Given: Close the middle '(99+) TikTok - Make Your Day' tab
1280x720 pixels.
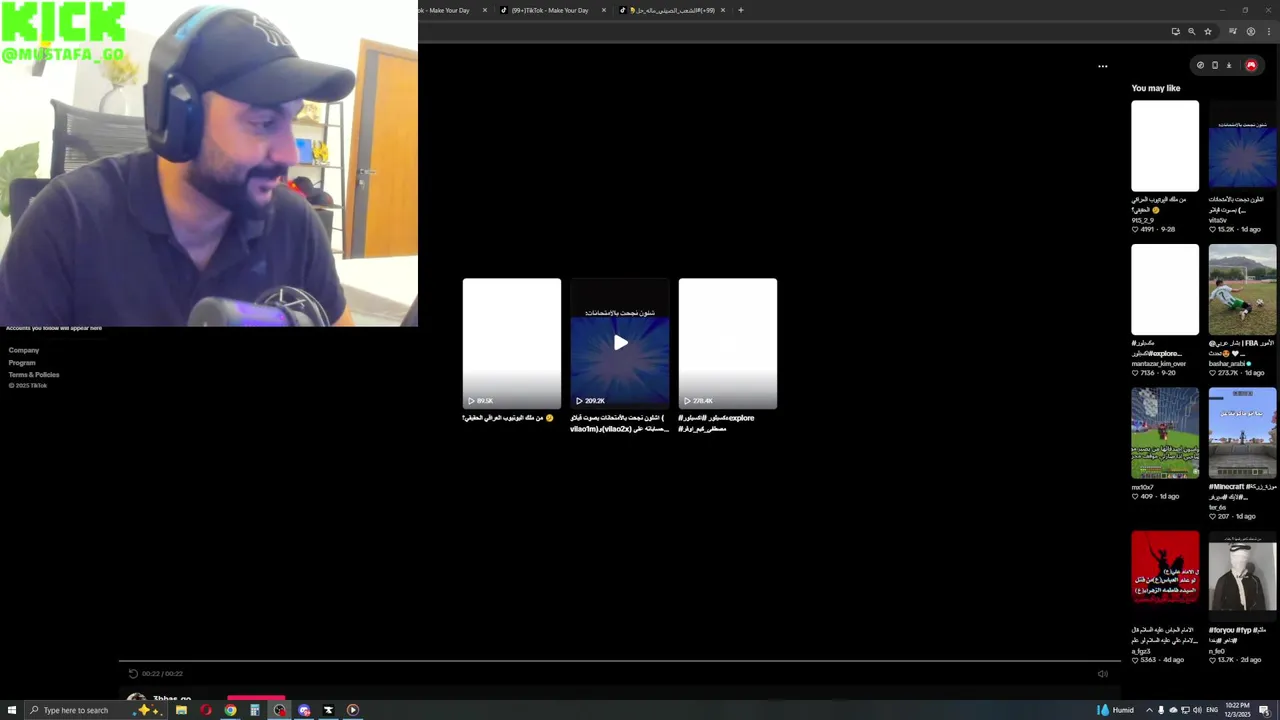Looking at the screenshot, I should click(x=604, y=10).
